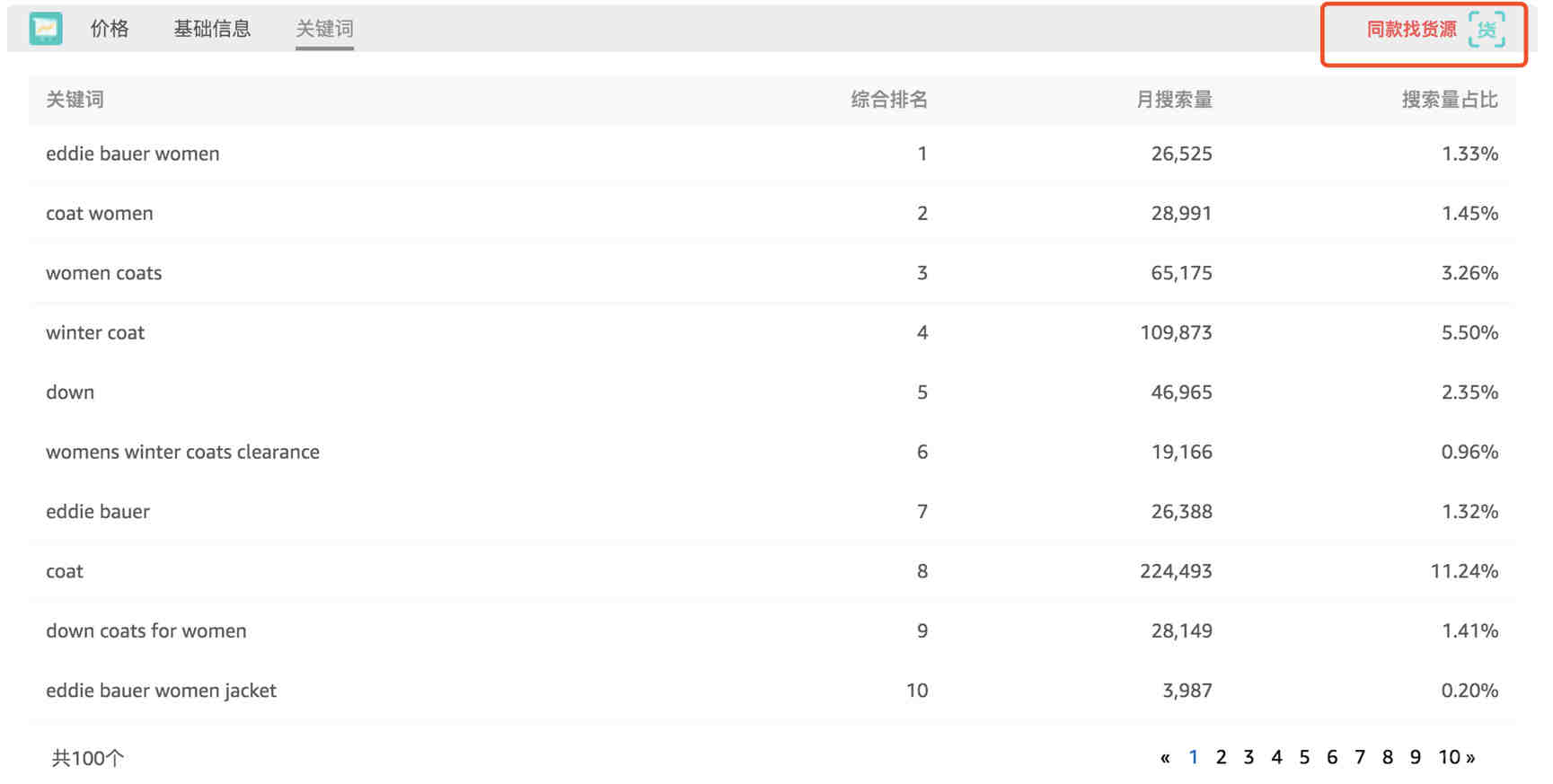1553x784 pixels.
Task: Click search volume 26,388
Action: tap(1182, 512)
